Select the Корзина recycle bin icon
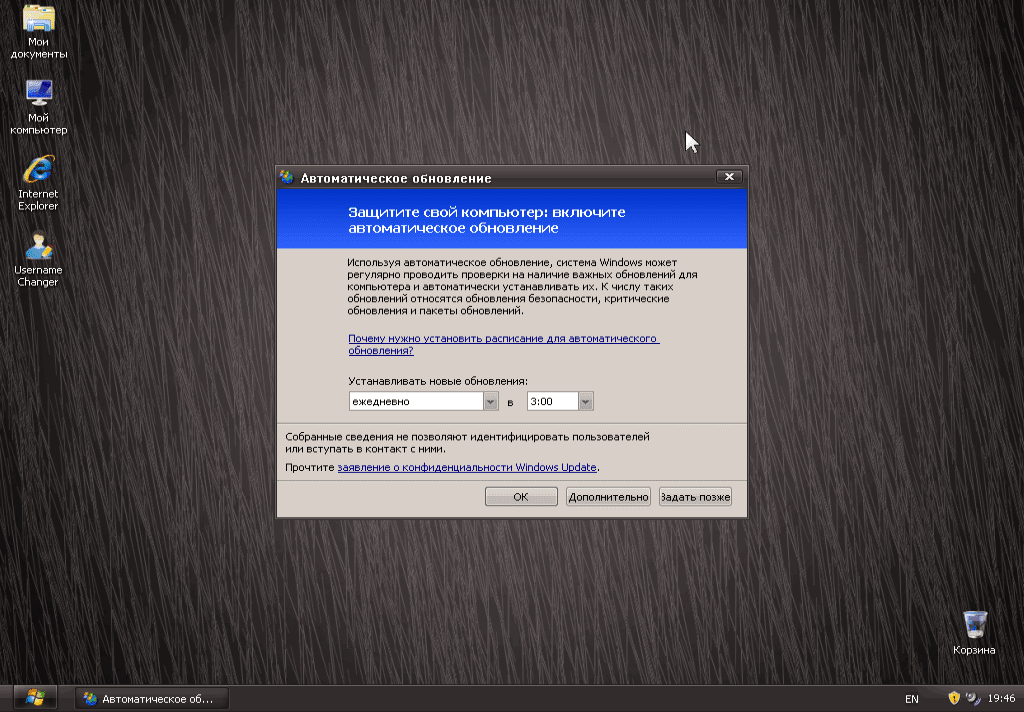Image resolution: width=1024 pixels, height=712 pixels. [x=974, y=632]
